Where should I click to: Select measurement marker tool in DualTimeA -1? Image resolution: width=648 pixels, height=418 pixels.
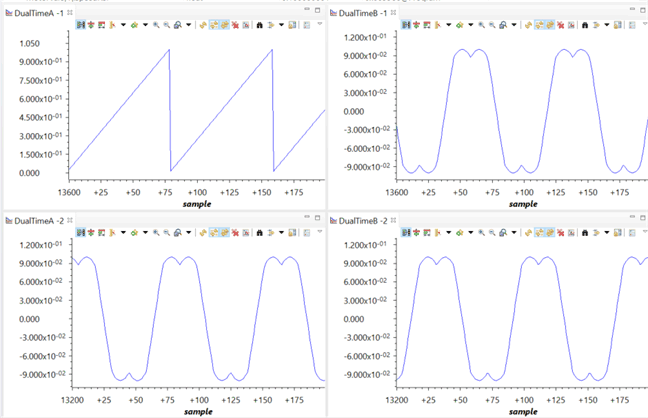[112, 25]
